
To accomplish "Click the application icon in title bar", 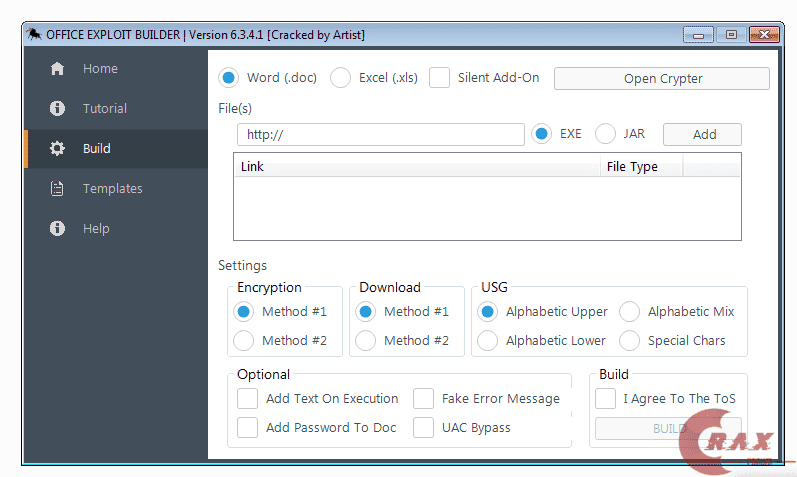I will [x=34, y=35].
